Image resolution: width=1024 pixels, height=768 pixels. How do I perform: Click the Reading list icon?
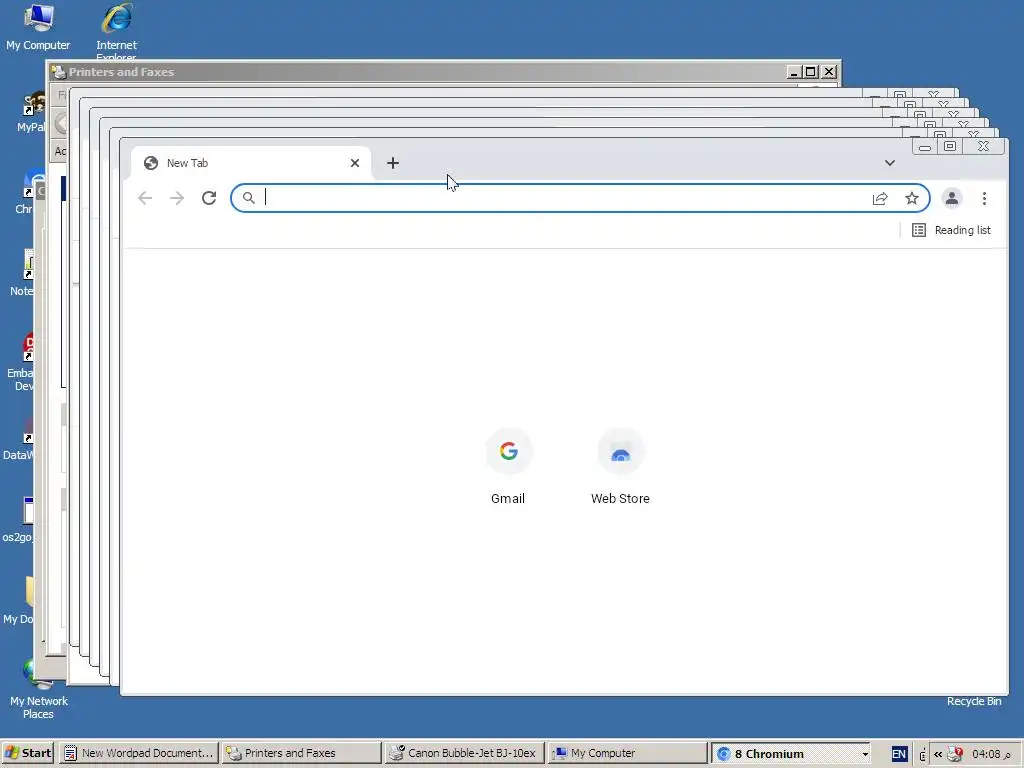(x=918, y=230)
